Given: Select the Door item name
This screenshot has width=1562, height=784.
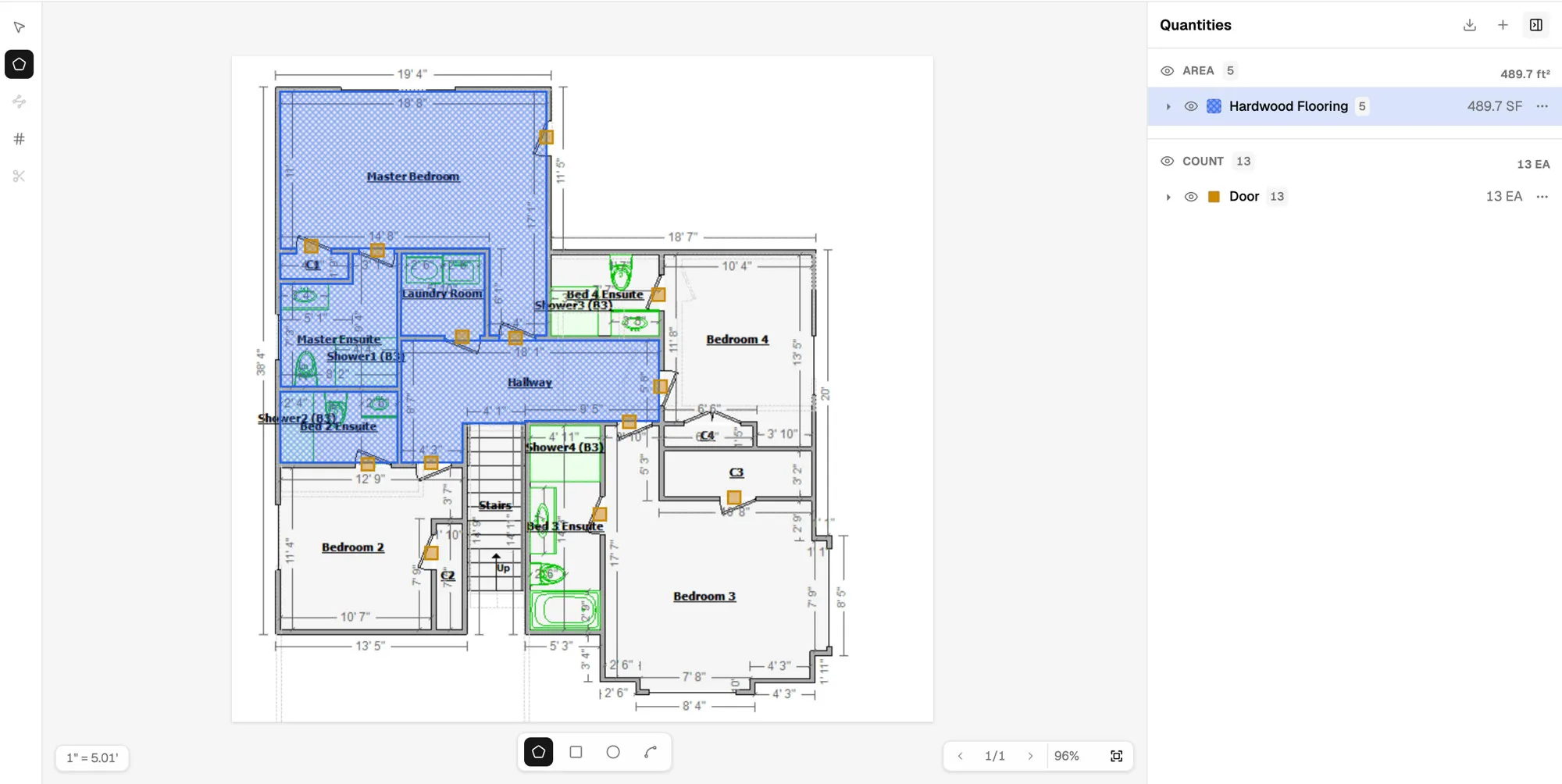Looking at the screenshot, I should 1244,197.
